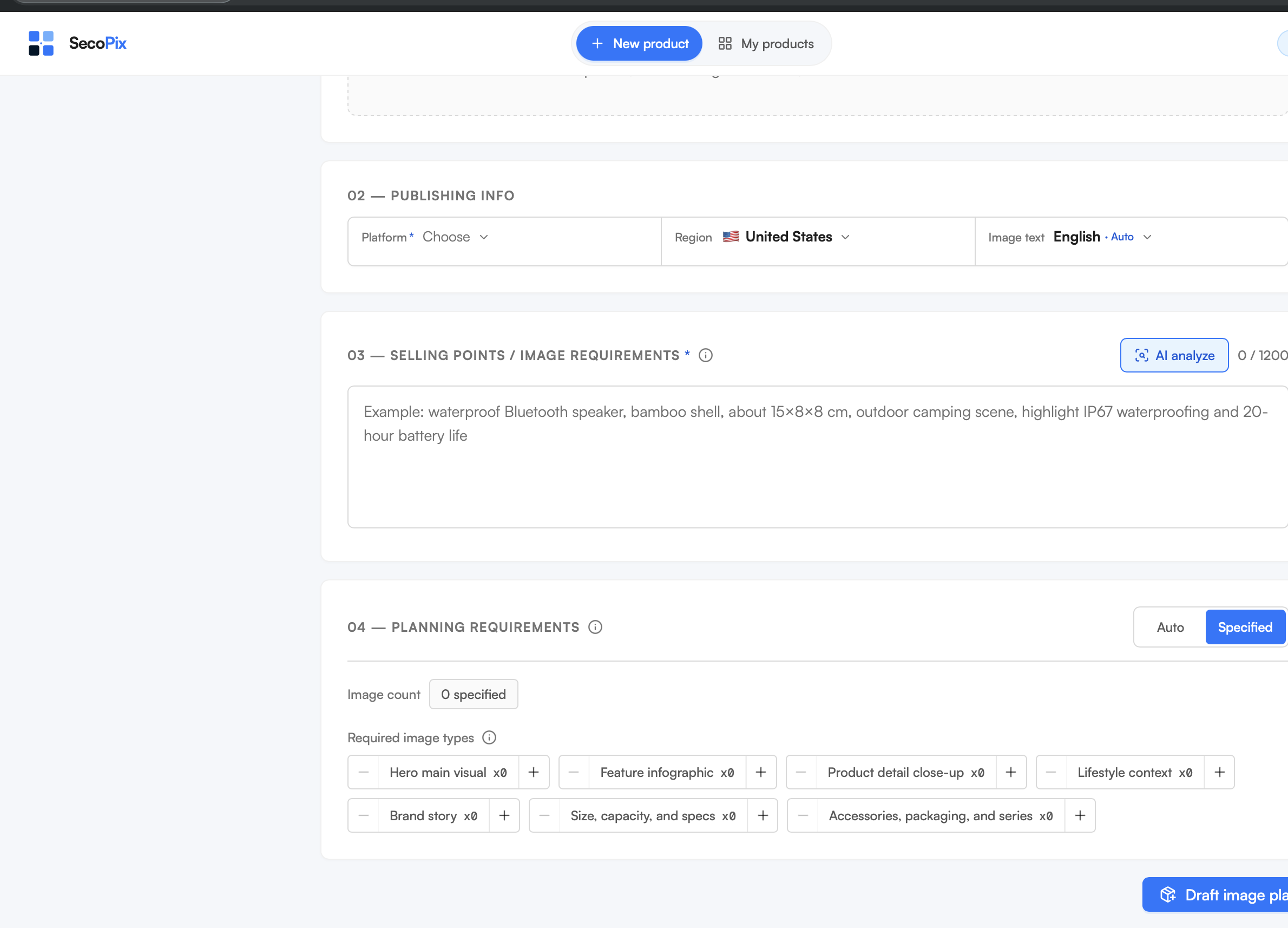Open the info icon beside Selling Points heading
The width and height of the screenshot is (1288, 928).
click(x=705, y=355)
